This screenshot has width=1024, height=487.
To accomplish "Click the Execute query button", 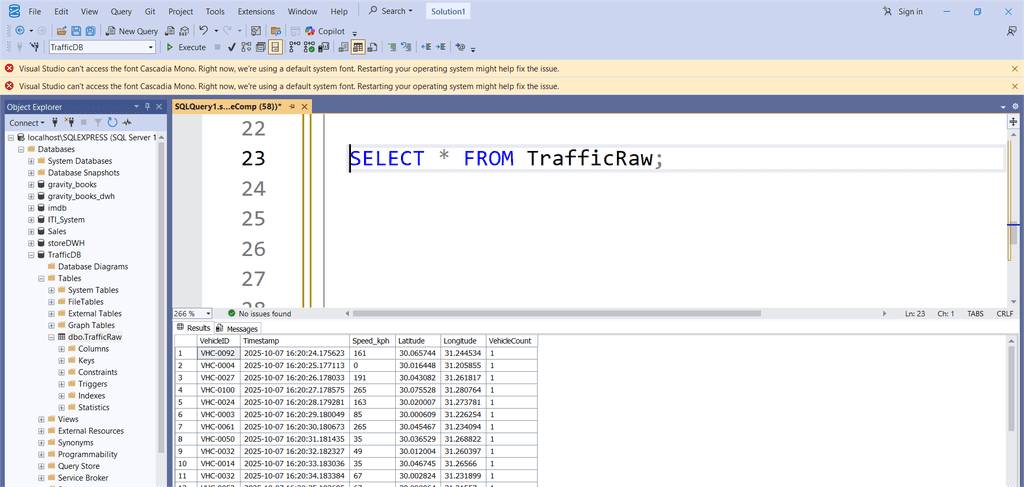I will pos(186,47).
